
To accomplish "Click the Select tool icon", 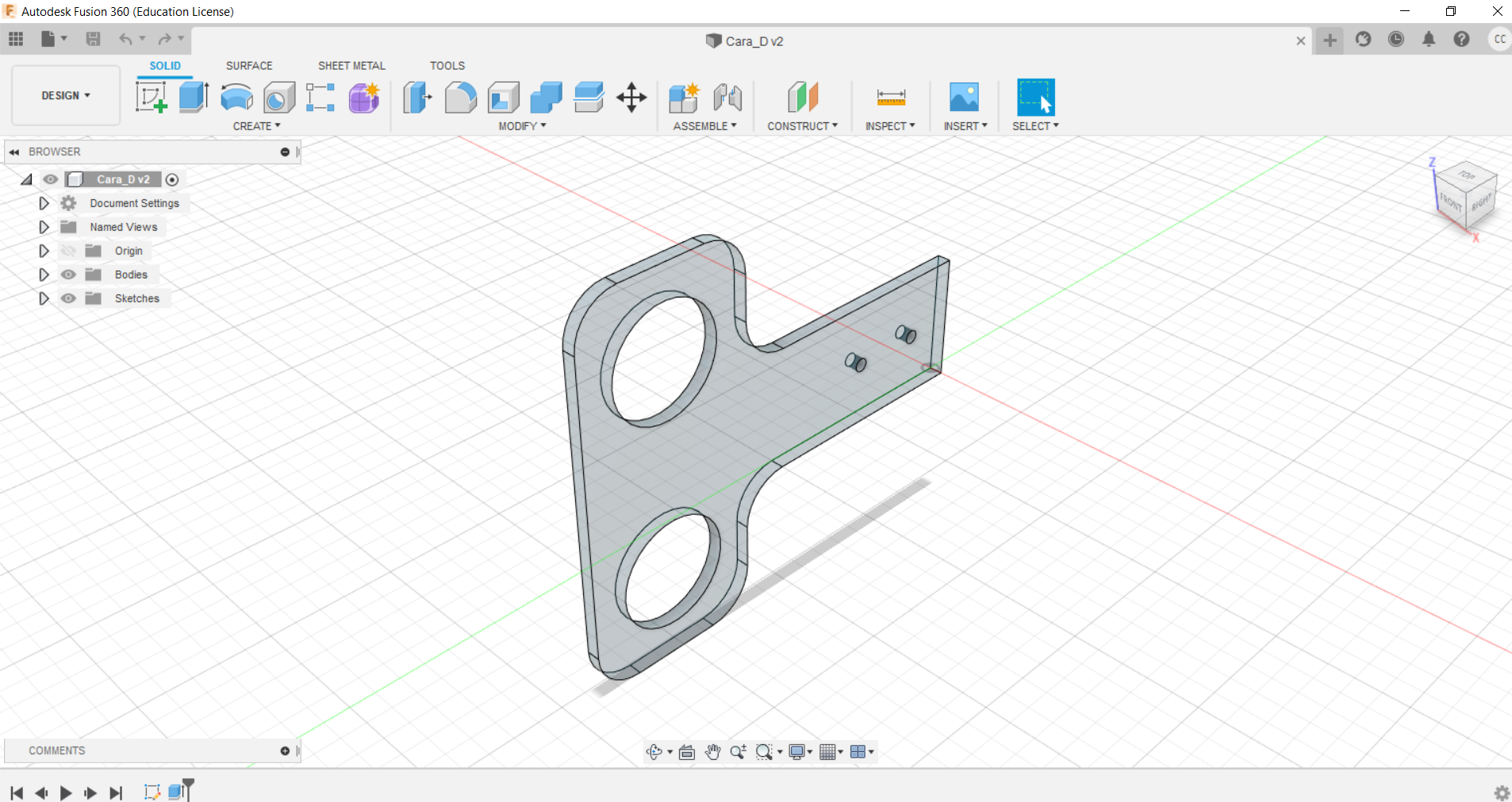I will click(x=1036, y=98).
